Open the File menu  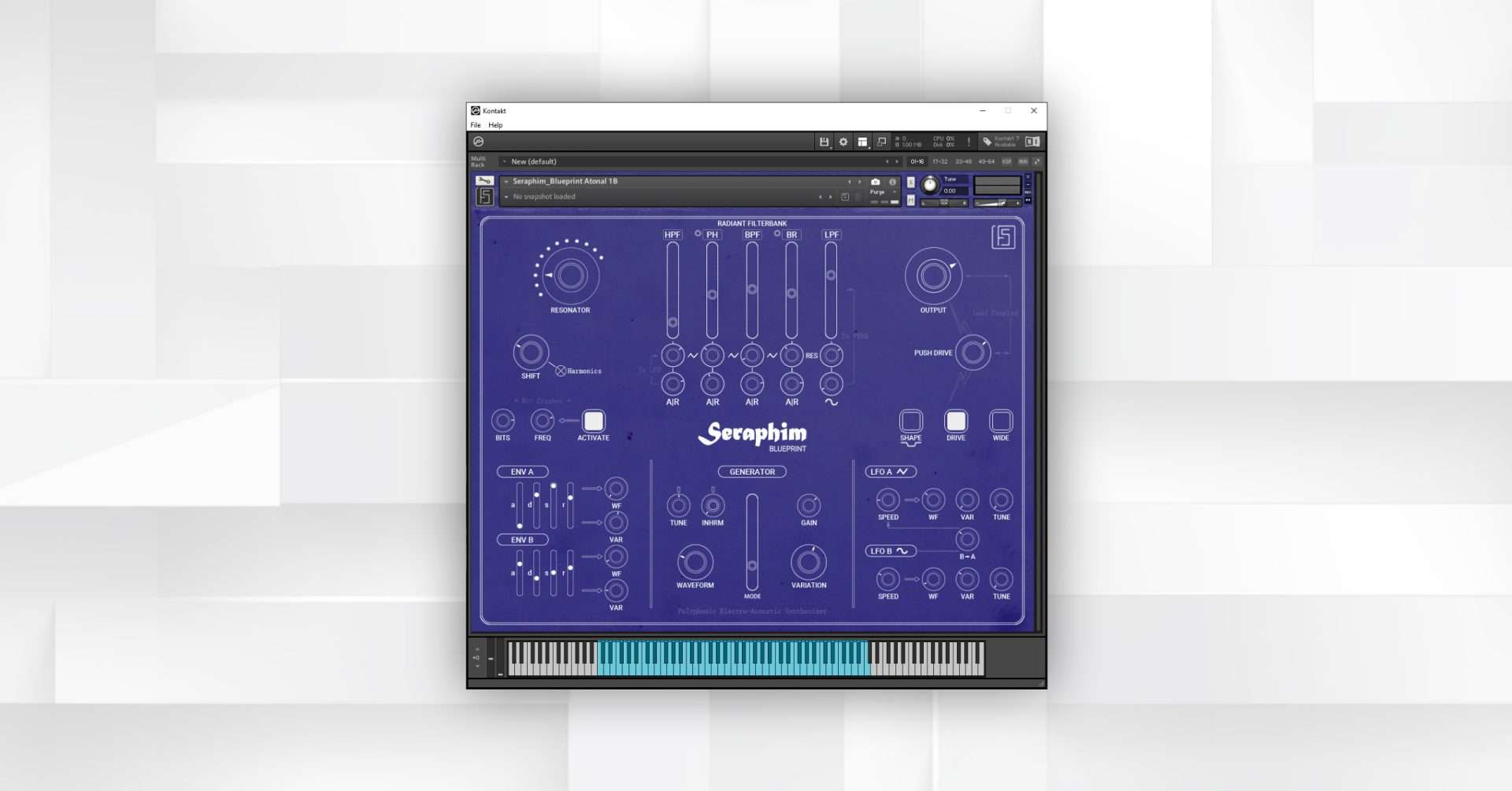pyautogui.click(x=476, y=125)
